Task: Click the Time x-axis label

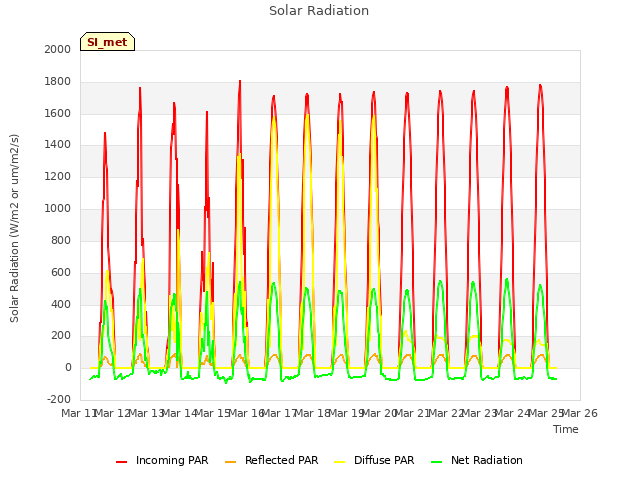Action: pyautogui.click(x=565, y=429)
